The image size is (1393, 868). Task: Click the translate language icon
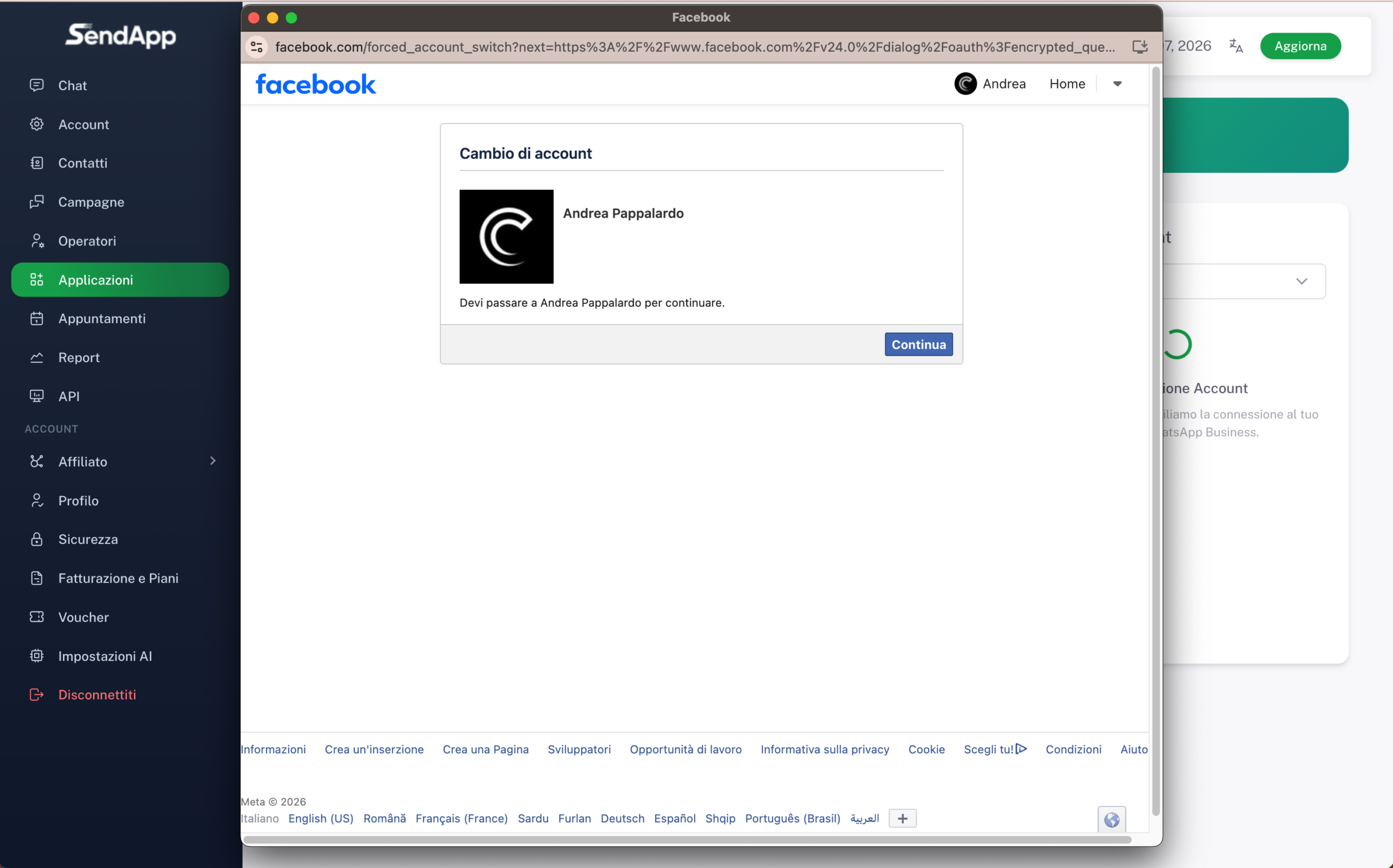pos(1236,46)
